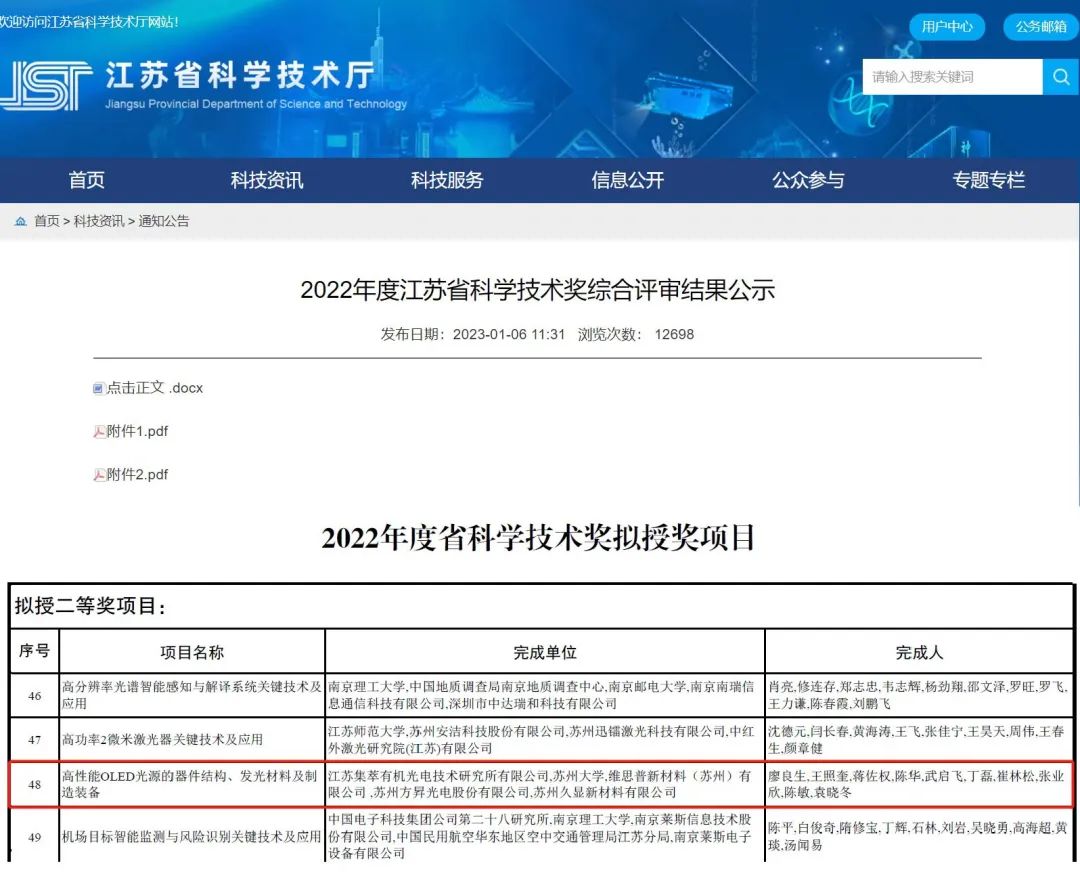Viewport: 1080px width, 872px height.
Task: Focus the 请输入搜索关键词 search field
Action: coord(953,76)
